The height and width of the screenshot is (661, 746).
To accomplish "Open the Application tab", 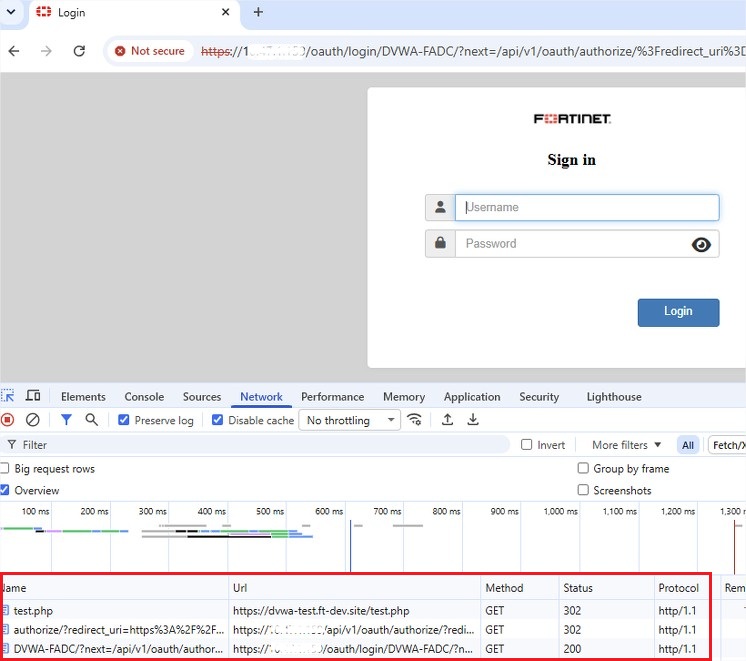I will (x=472, y=397).
